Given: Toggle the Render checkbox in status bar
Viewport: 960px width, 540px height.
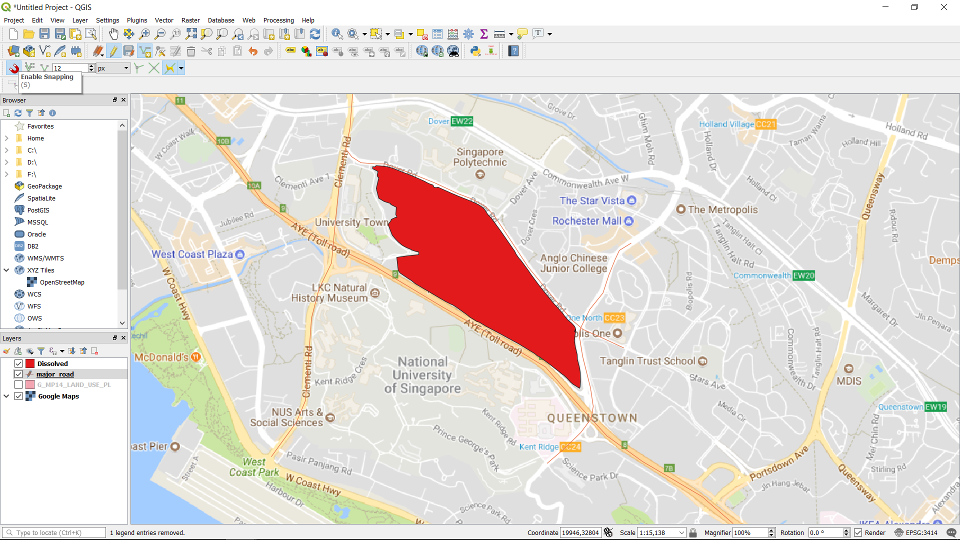Looking at the screenshot, I should tap(858, 533).
